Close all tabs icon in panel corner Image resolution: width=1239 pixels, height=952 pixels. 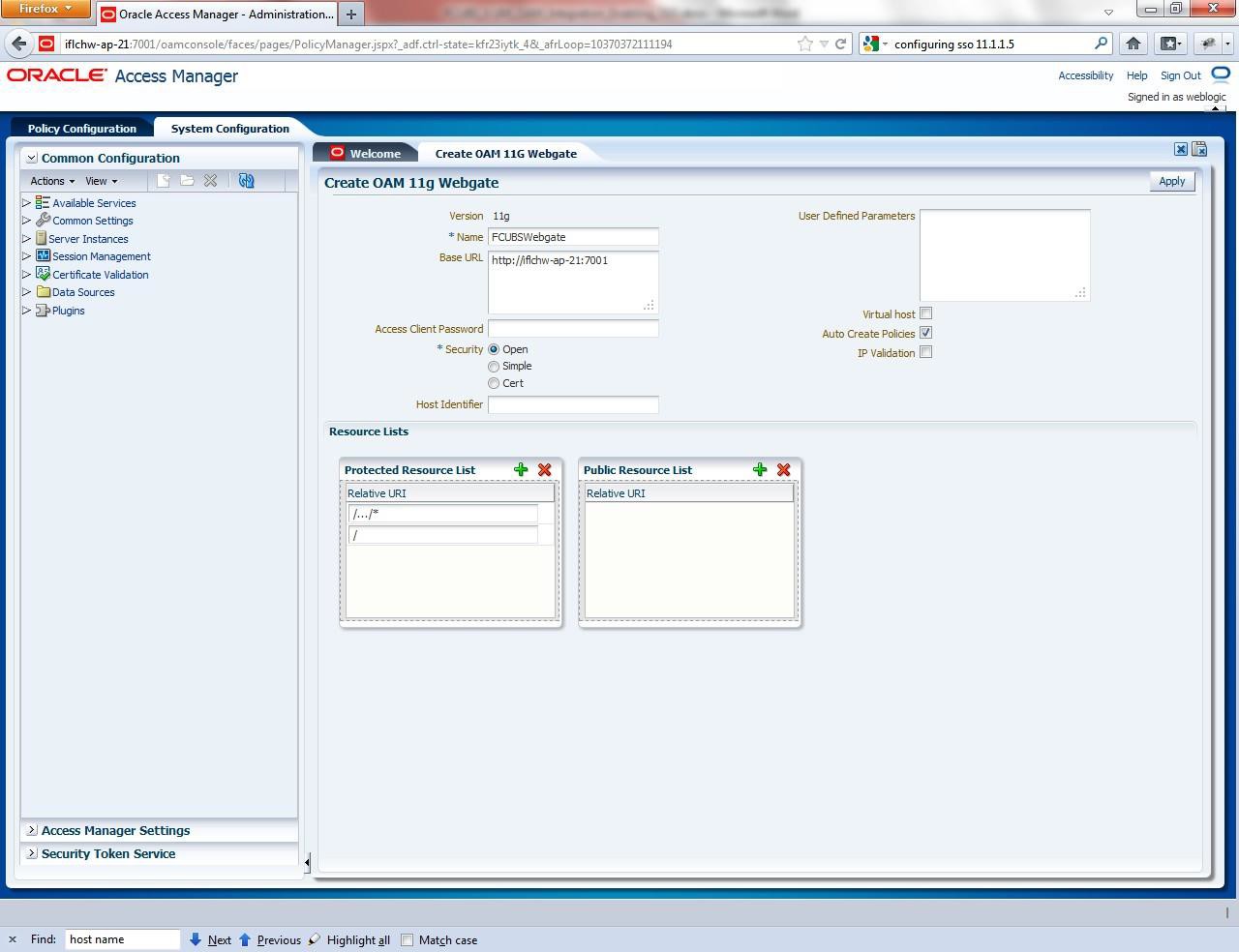tap(1199, 149)
